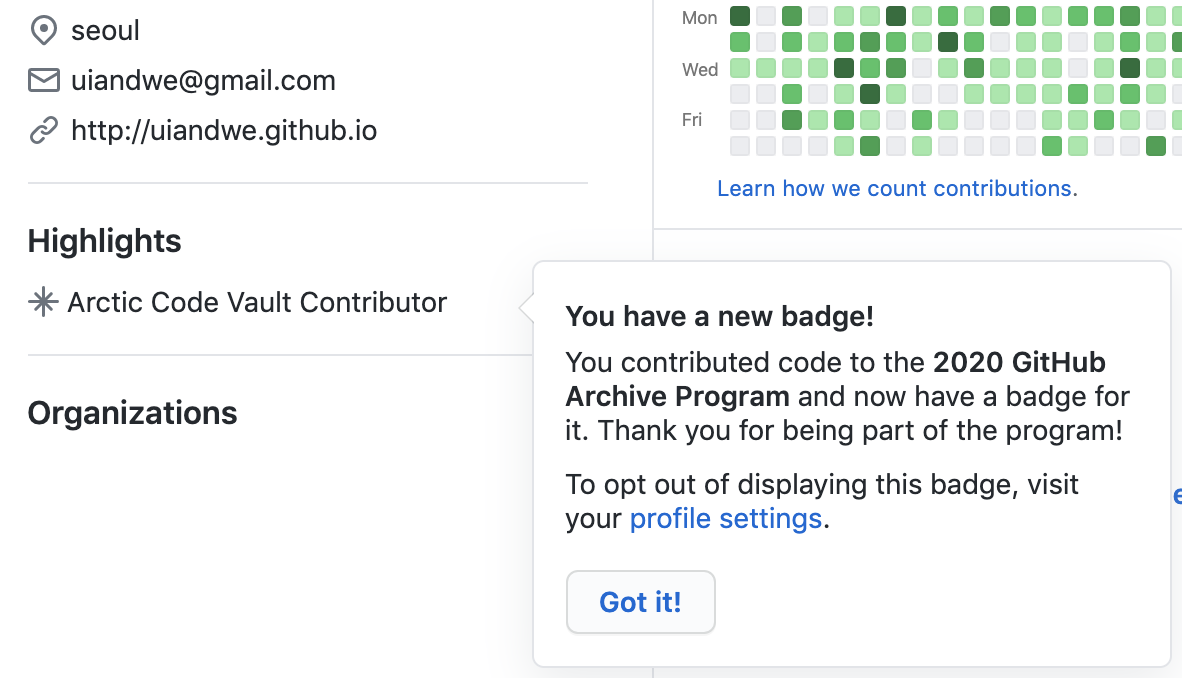1182x678 pixels.
Task: Select the Arctic Code Vault Contributor badge text
Action: pyautogui.click(x=257, y=303)
